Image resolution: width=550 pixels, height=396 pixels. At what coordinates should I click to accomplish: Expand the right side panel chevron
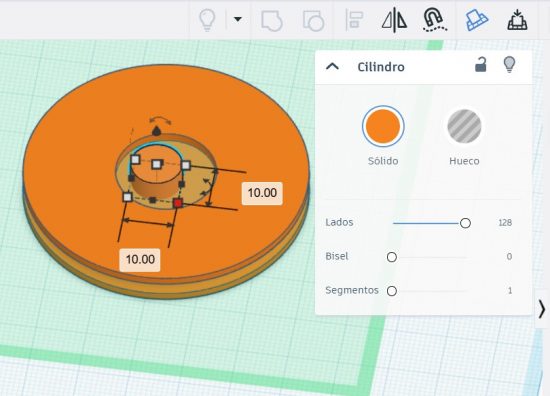[542, 309]
